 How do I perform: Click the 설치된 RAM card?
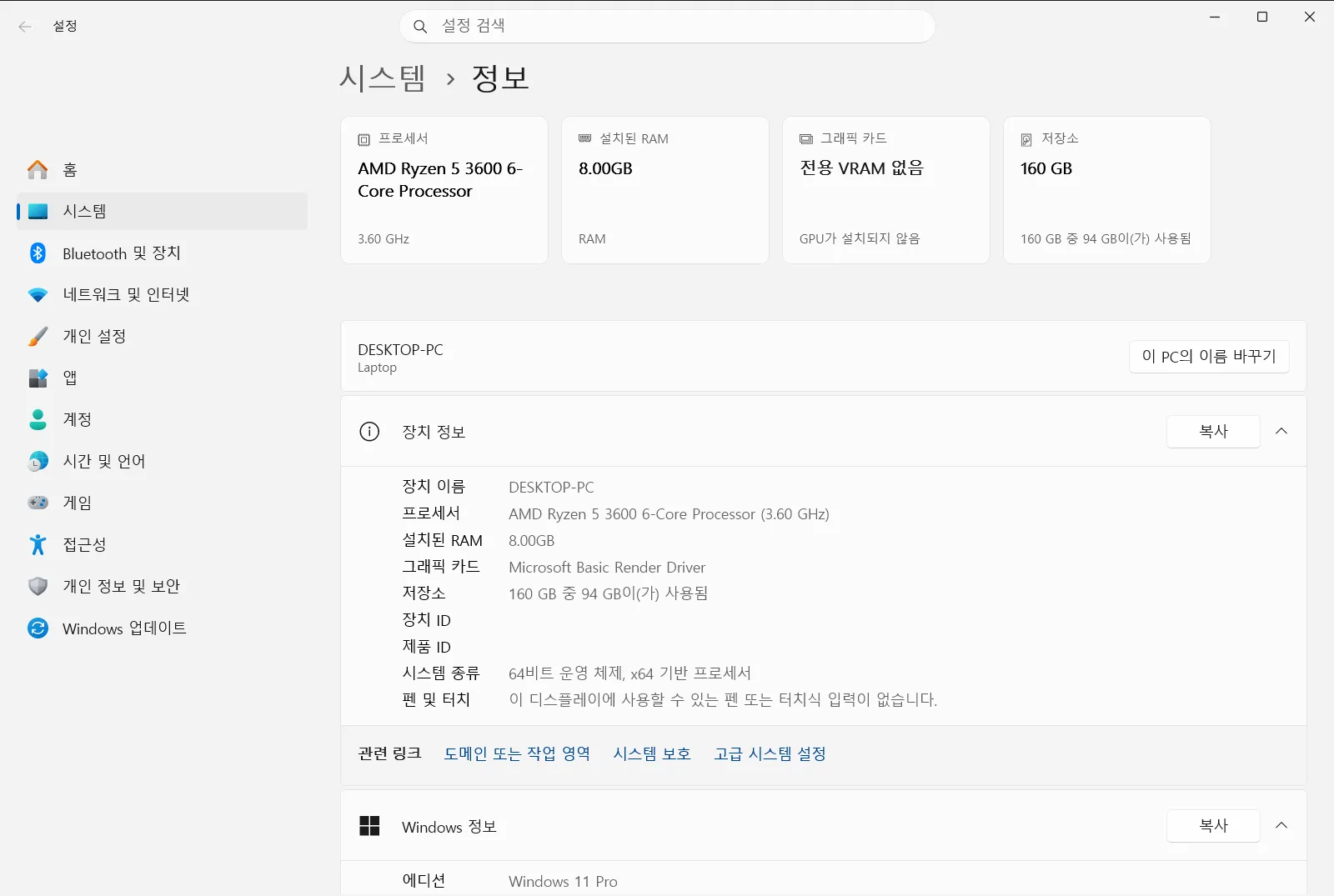[665, 190]
